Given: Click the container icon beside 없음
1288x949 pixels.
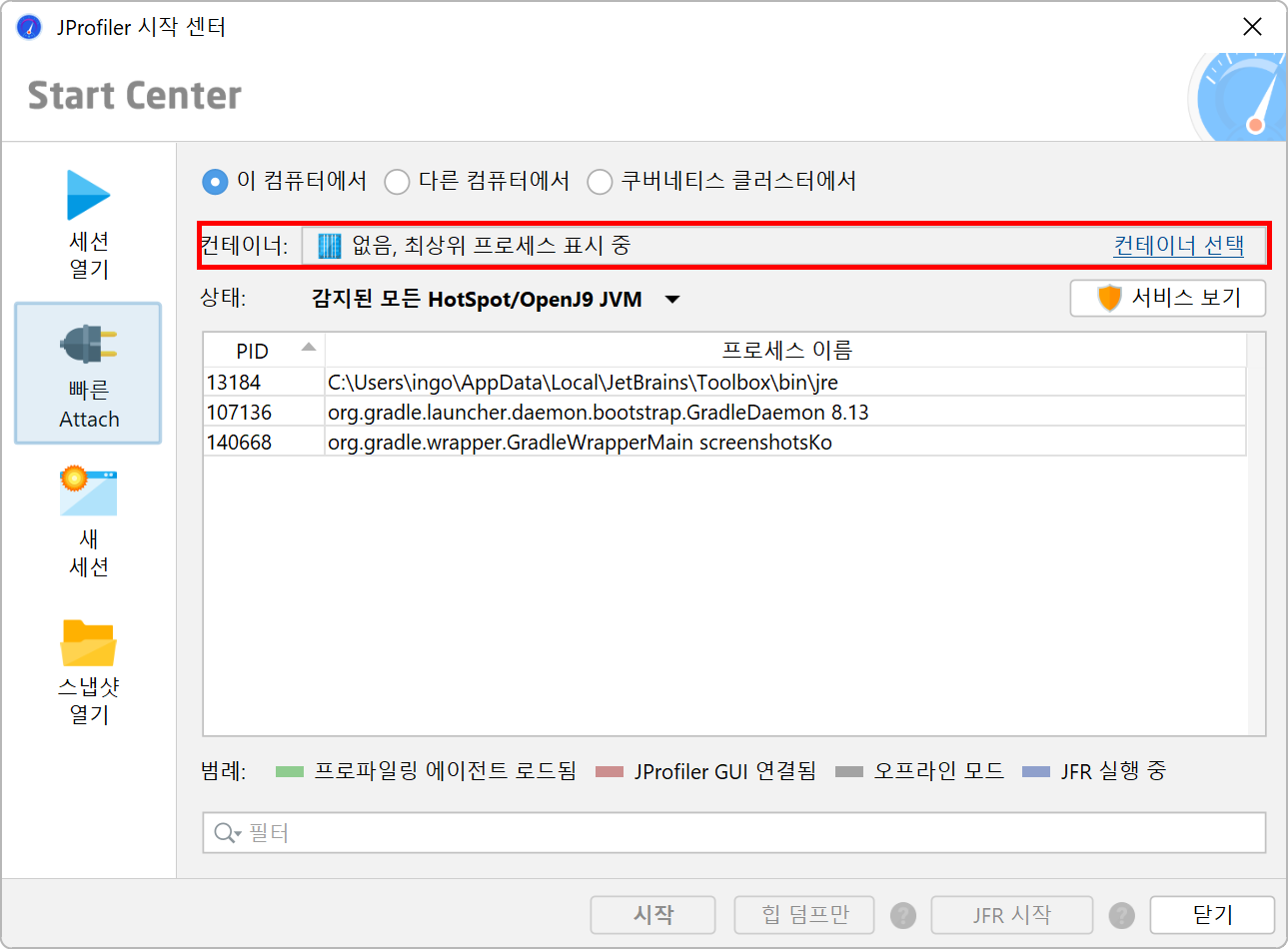Looking at the screenshot, I should point(329,246).
